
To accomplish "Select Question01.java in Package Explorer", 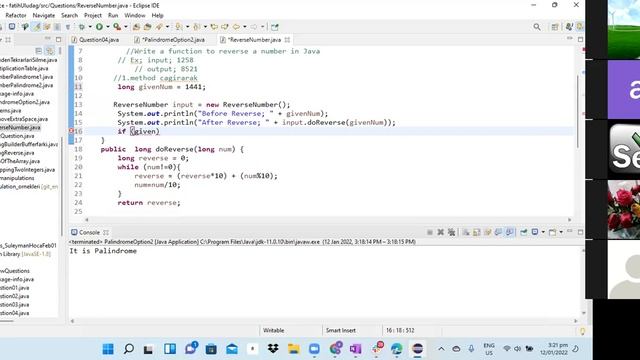I will click(x=15, y=288).
